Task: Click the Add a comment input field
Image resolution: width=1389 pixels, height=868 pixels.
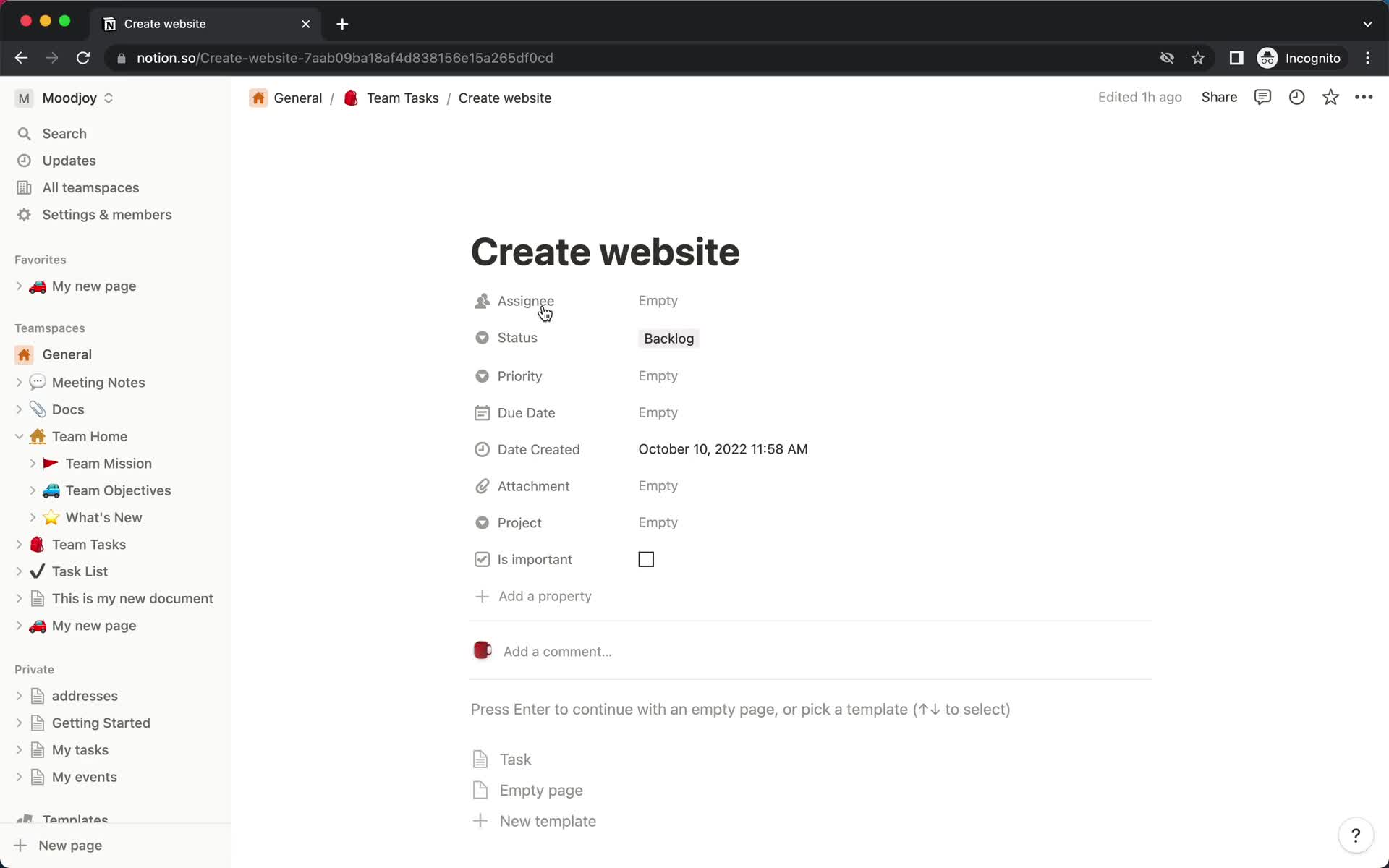Action: tap(558, 651)
